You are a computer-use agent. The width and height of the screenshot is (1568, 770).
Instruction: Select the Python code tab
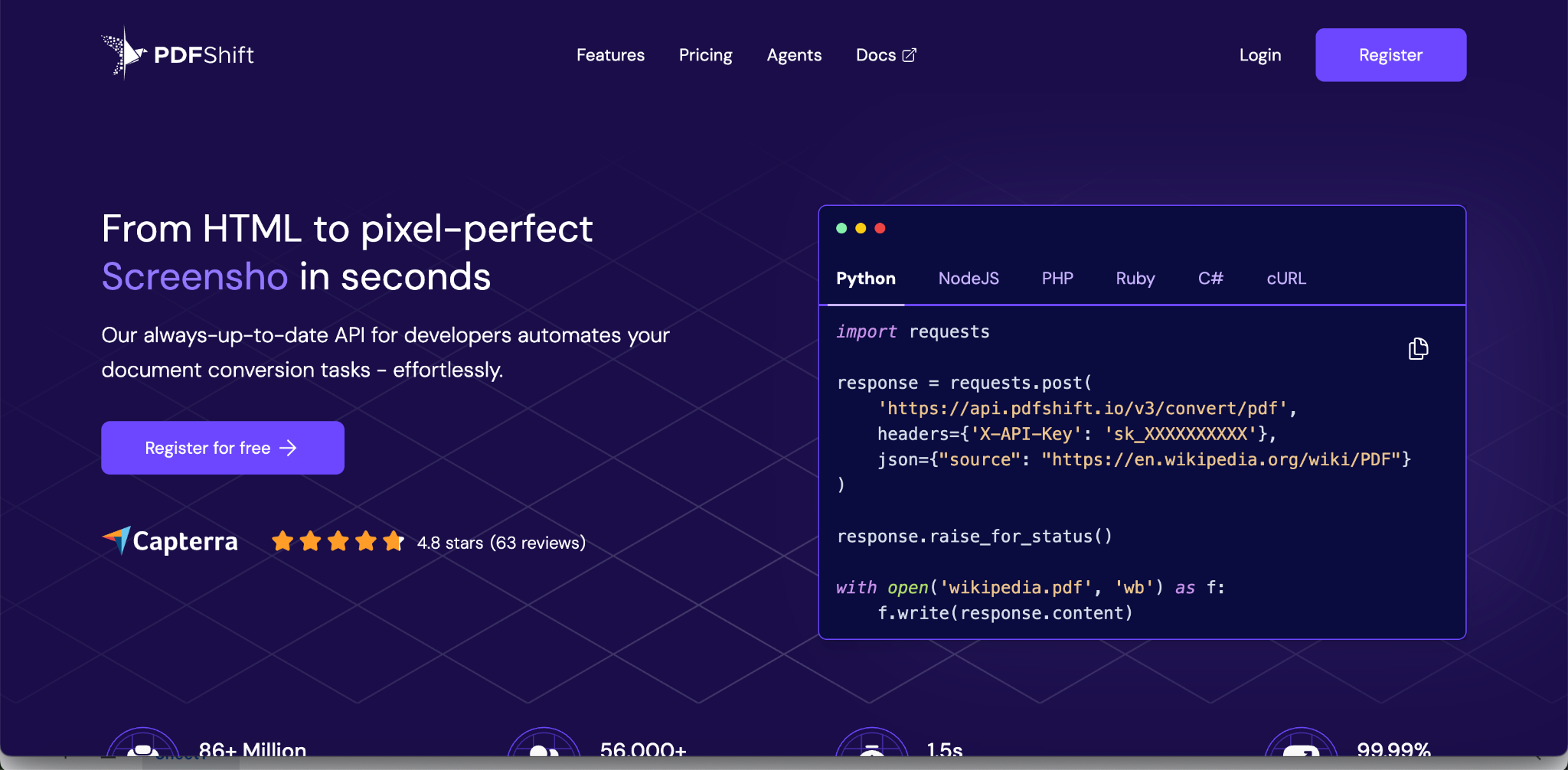866,279
